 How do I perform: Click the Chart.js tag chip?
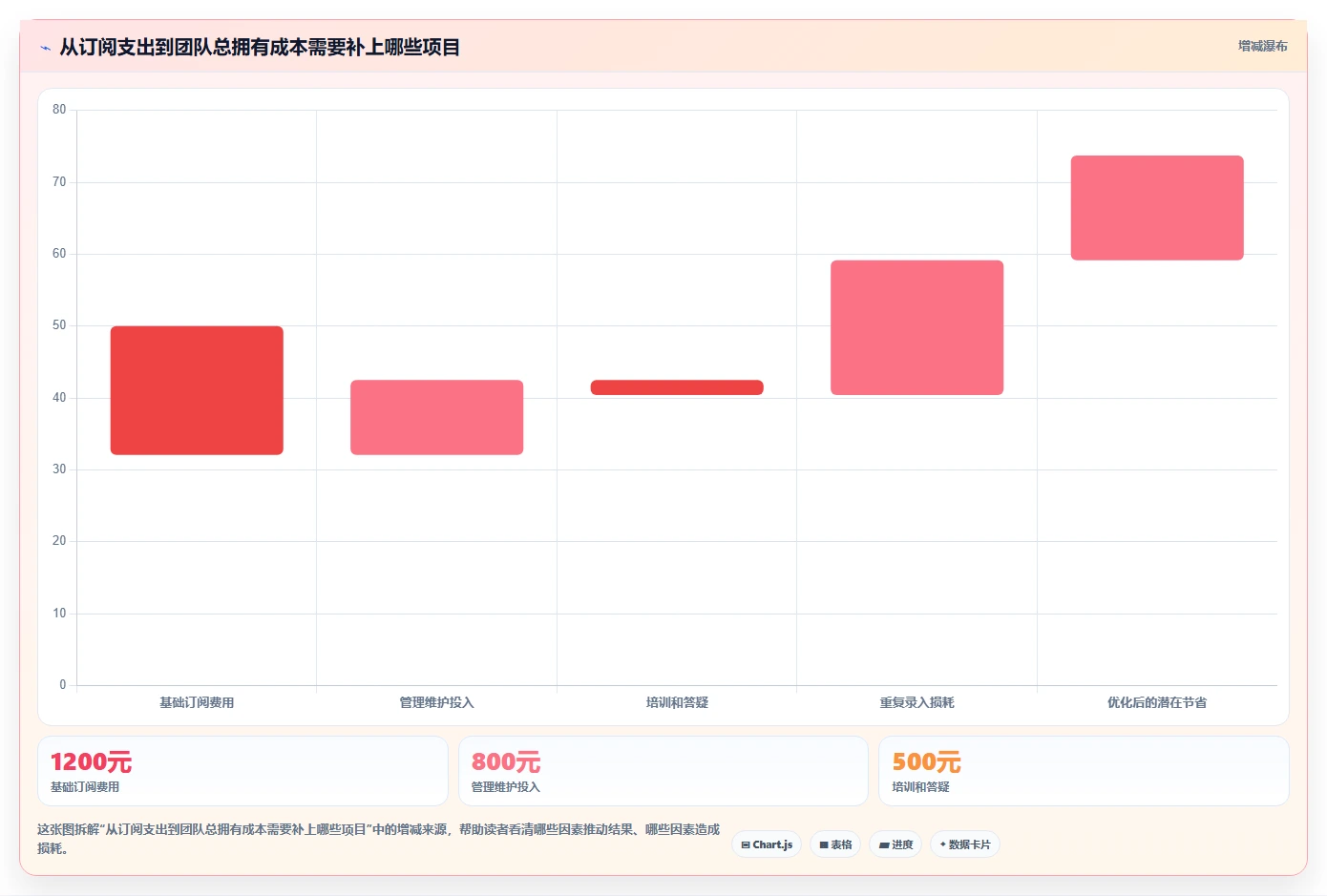tap(767, 844)
